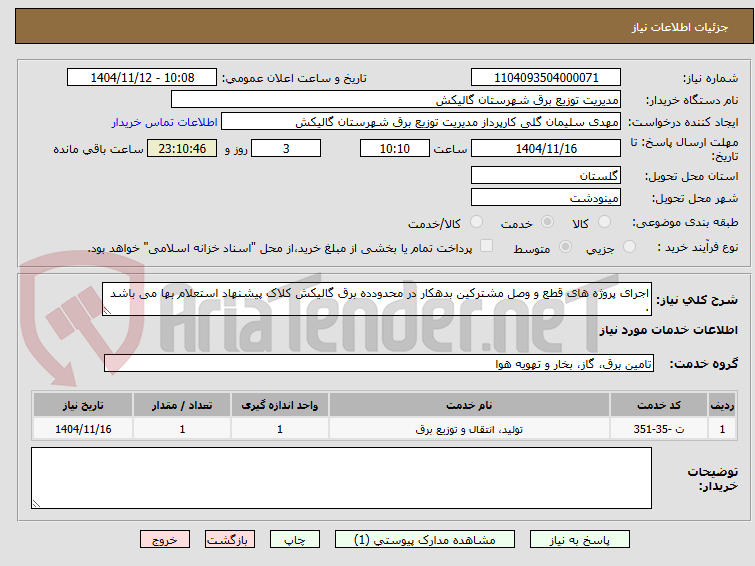This screenshot has height=566, width=755.
Task: Select the خدمت radio button
Action: [x=547, y=222]
